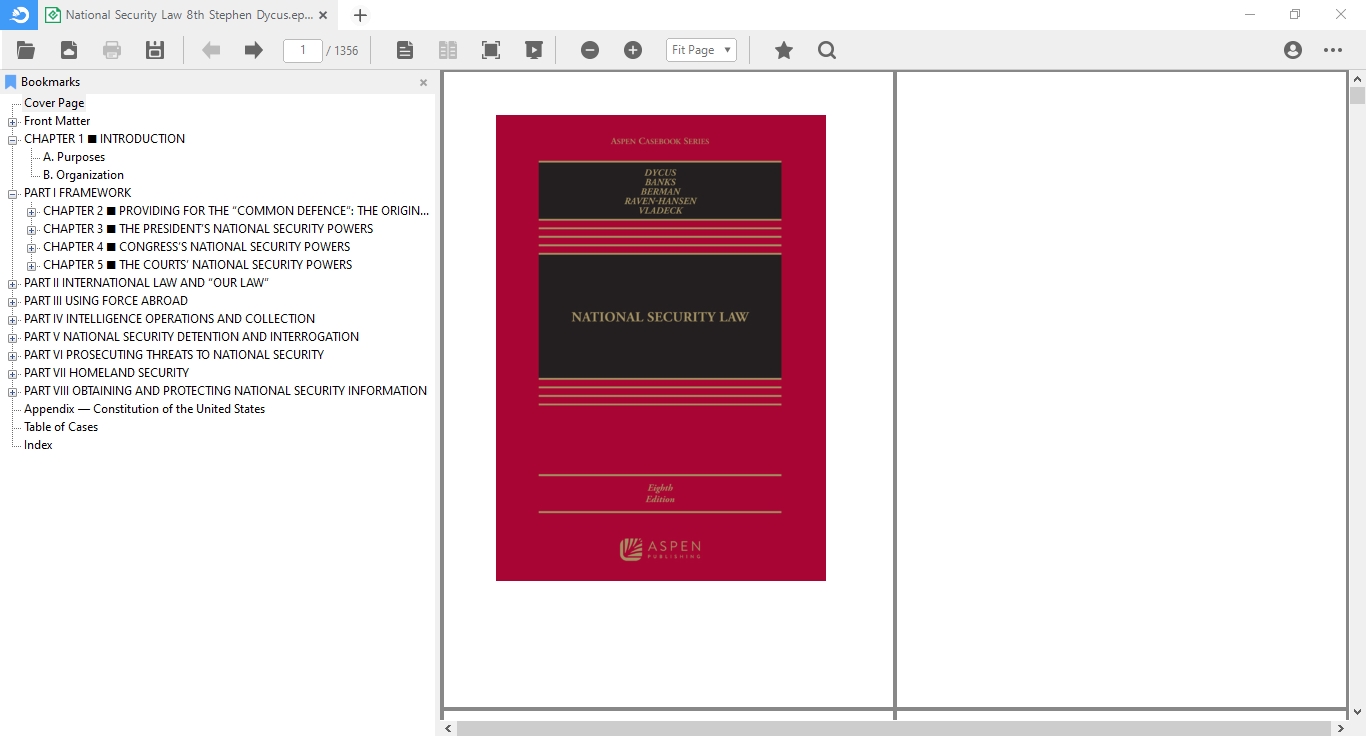Select the Cover Page bookmark
The image size is (1366, 736).
(54, 103)
